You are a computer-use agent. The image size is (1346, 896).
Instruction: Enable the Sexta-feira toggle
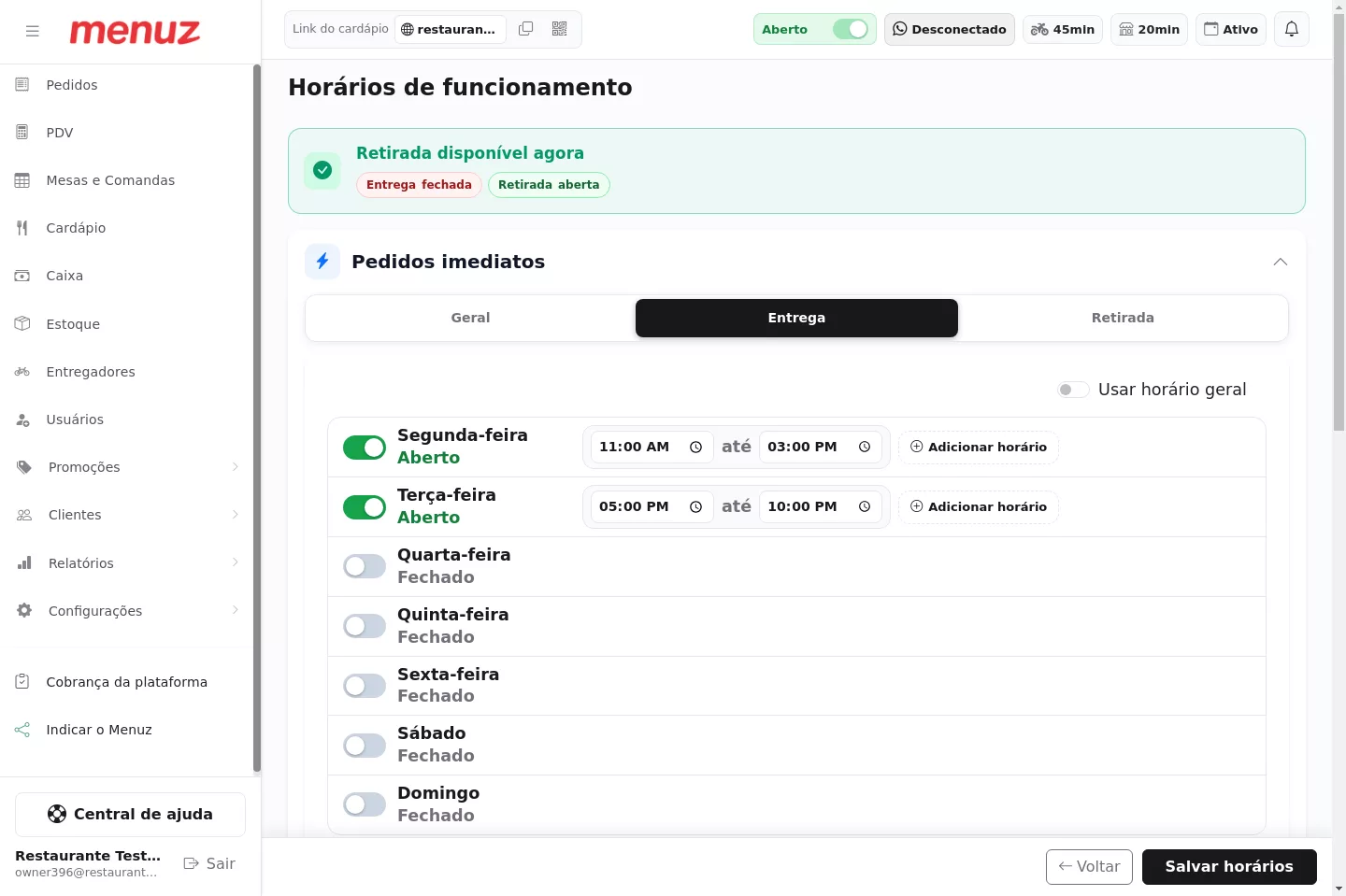[x=365, y=686]
